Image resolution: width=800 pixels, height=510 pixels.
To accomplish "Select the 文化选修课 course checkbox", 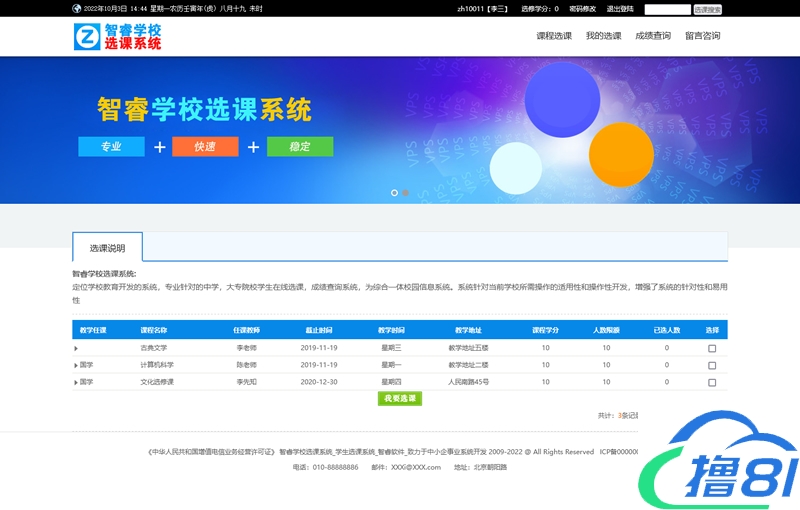I will coord(712,382).
